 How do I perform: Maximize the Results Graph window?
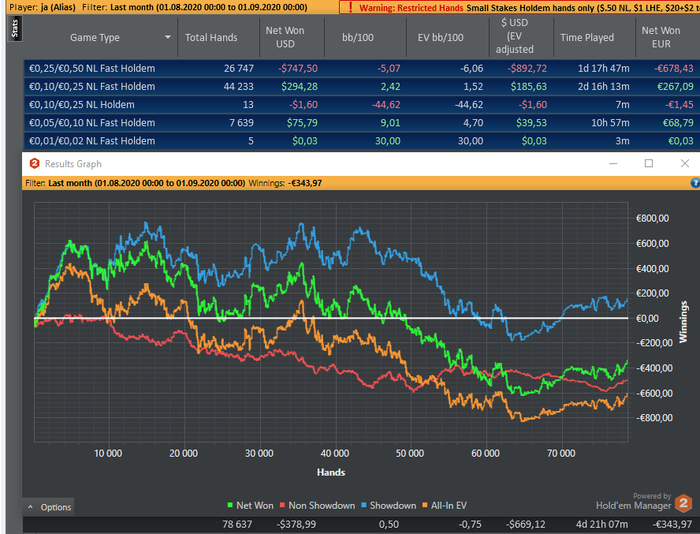[x=648, y=163]
